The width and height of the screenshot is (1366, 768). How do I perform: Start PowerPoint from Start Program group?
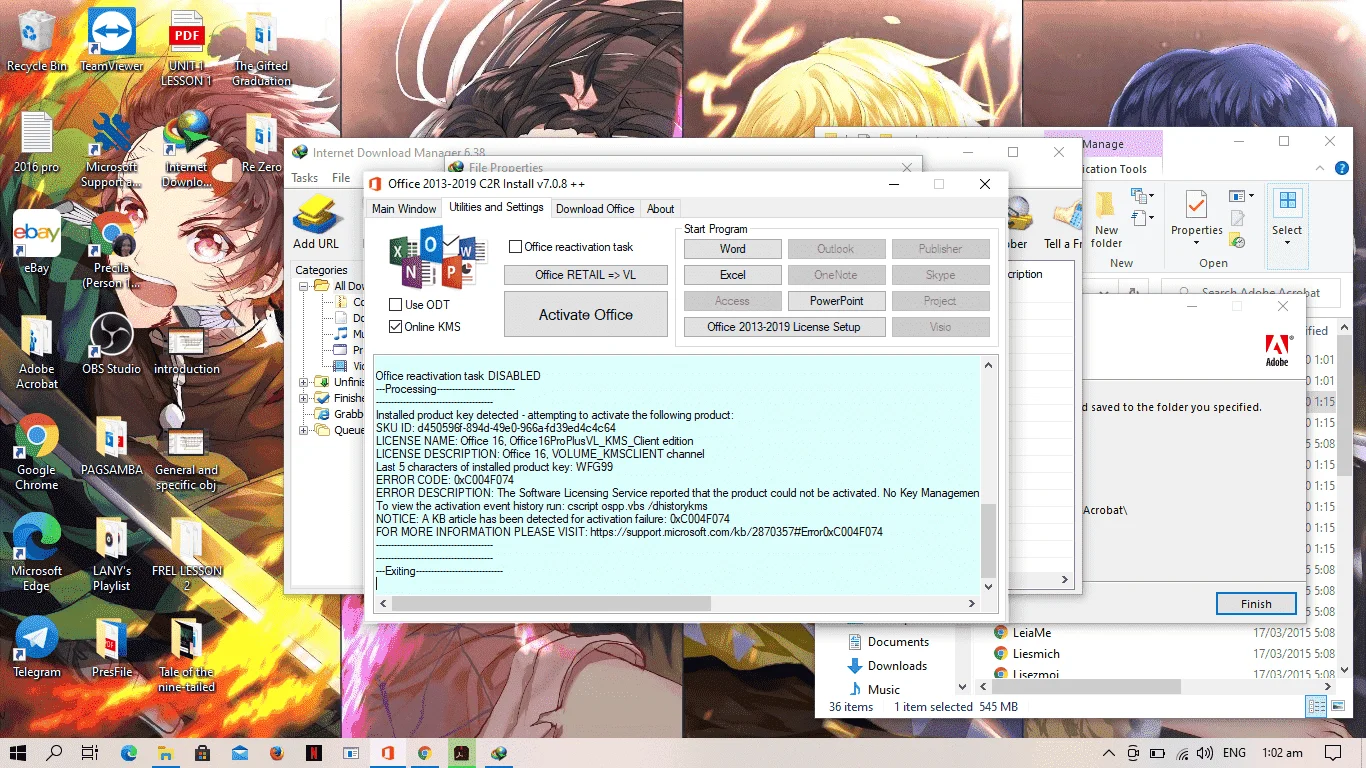[836, 301]
